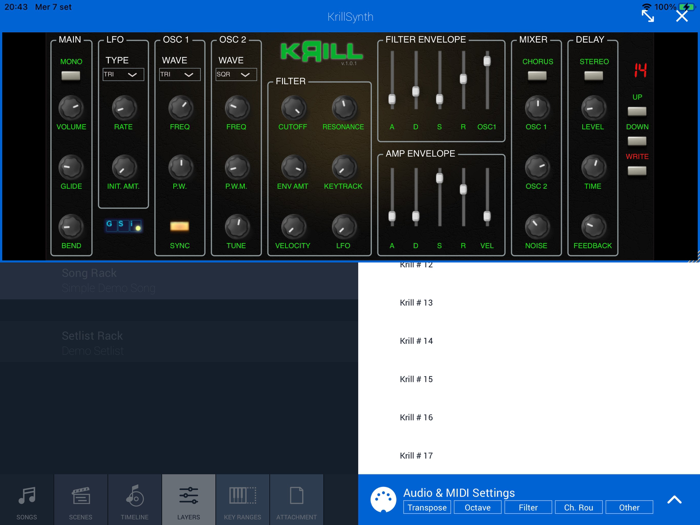This screenshot has width=700, height=525.
Task: Click the delay FEEDBACK knob
Action: [593, 227]
